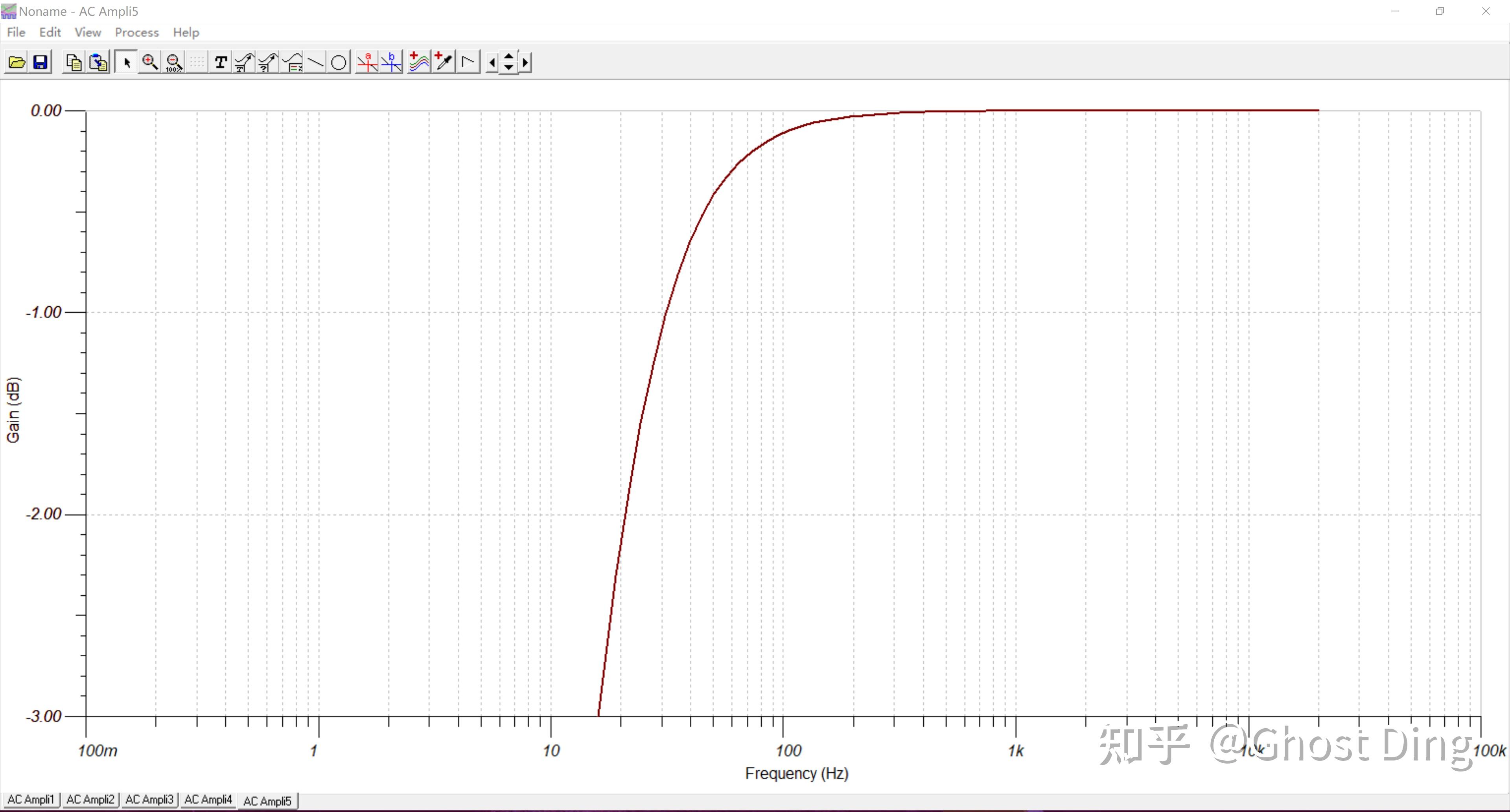This screenshot has height=812, width=1510.
Task: Toggle the grid dots button
Action: coord(197,62)
